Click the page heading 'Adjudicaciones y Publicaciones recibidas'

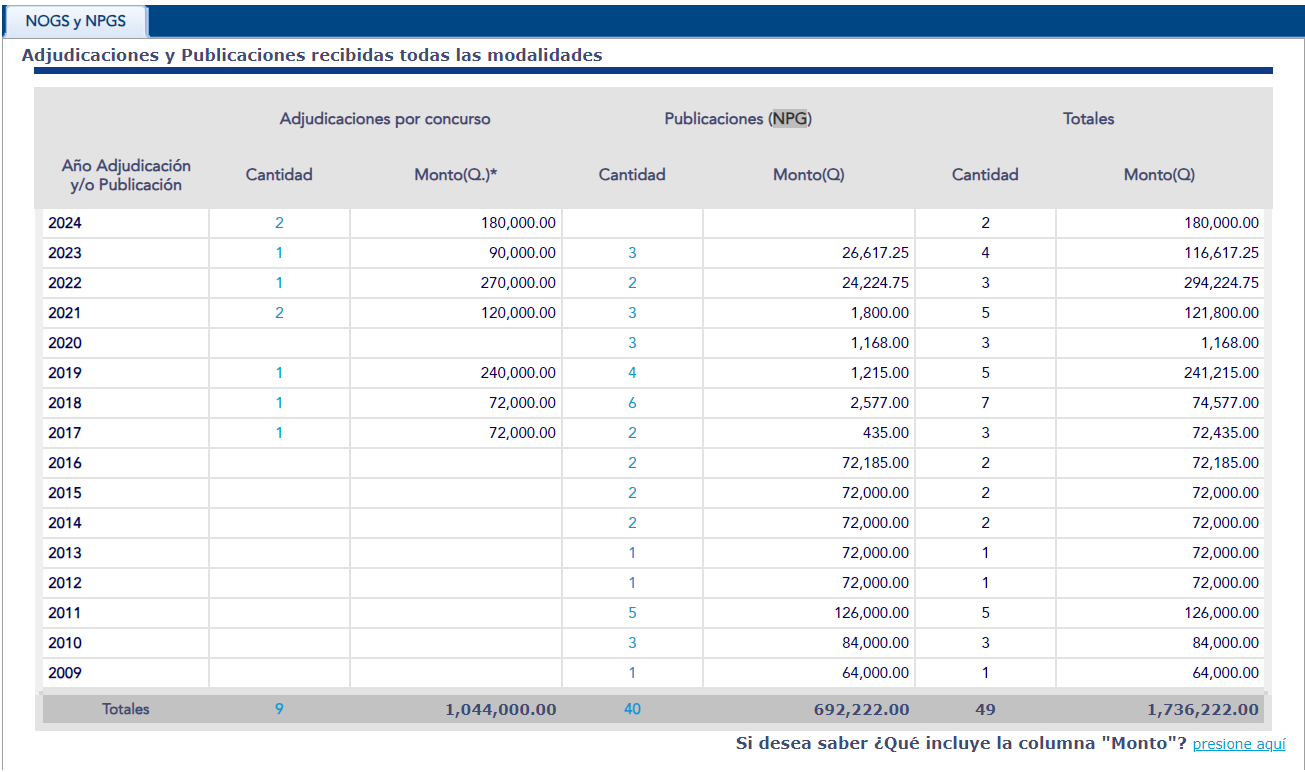point(312,55)
